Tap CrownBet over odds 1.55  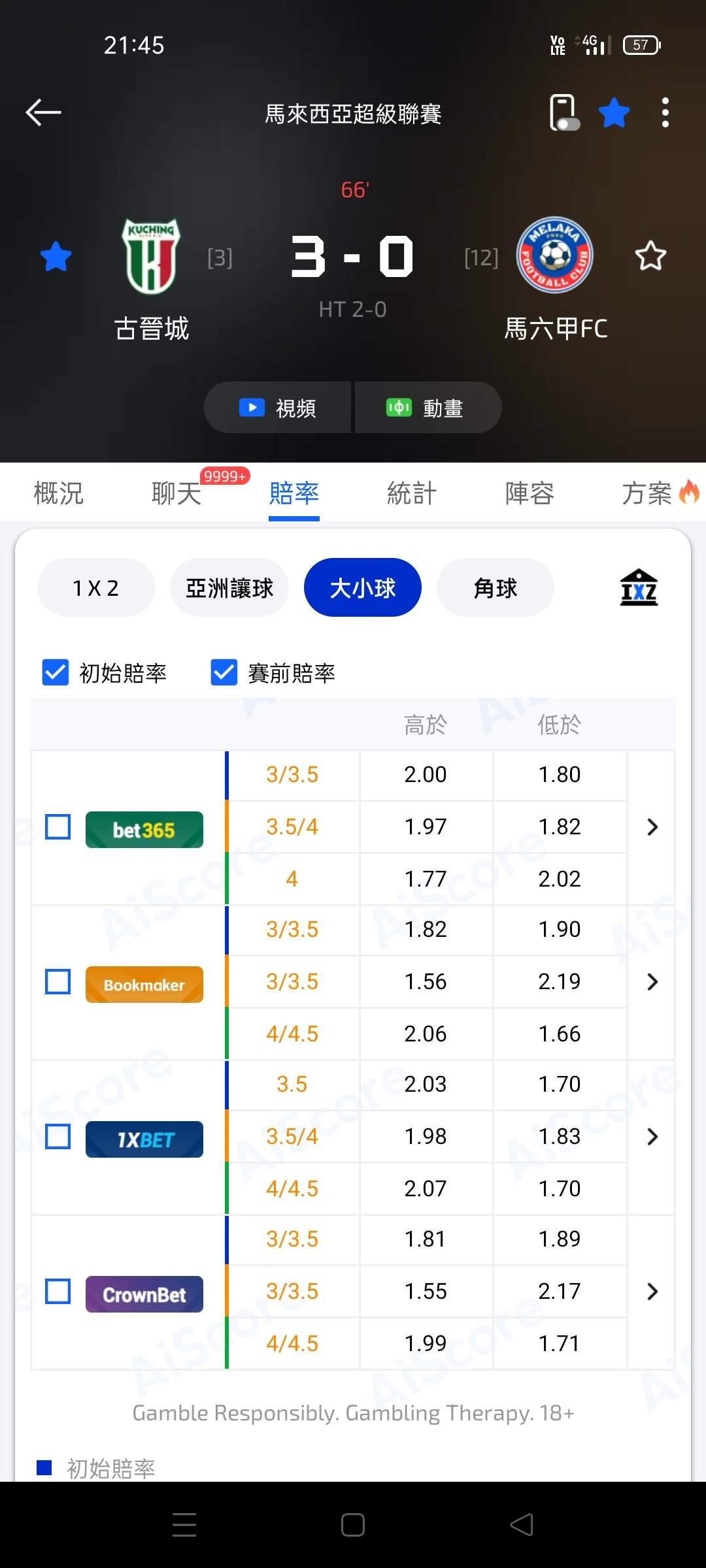[x=426, y=1291]
